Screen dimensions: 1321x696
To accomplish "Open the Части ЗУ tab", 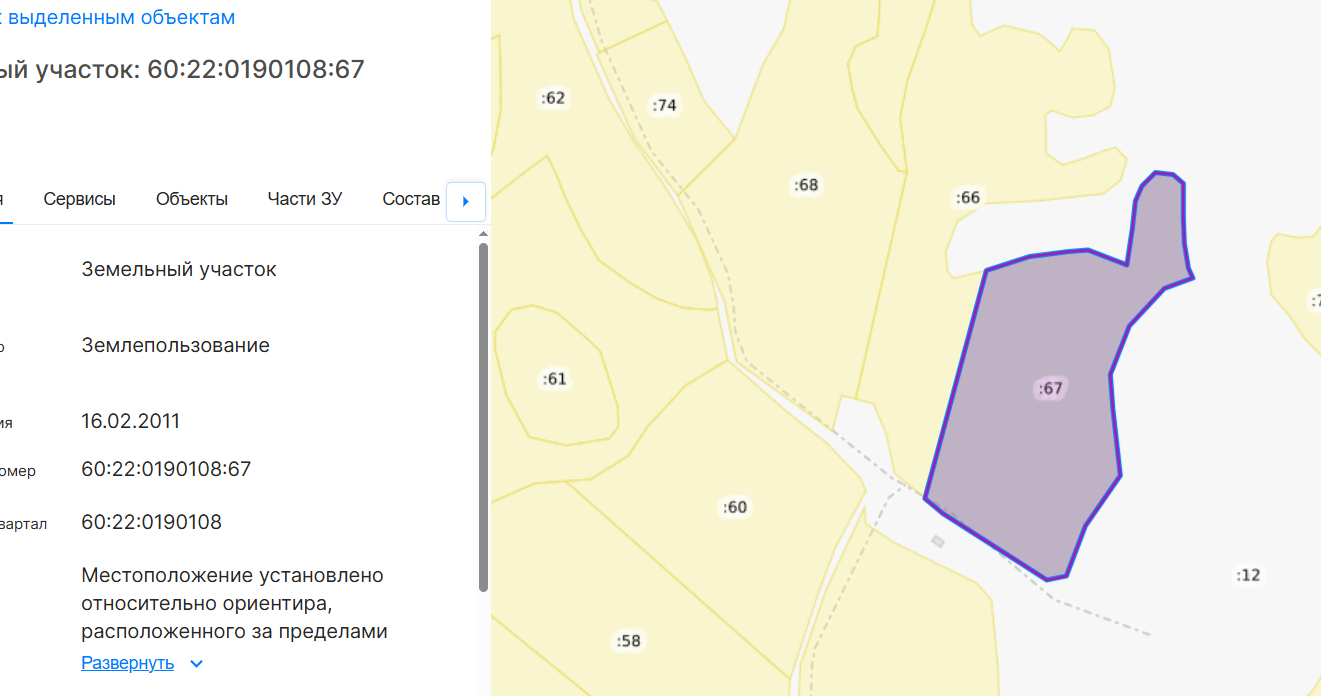I will click(305, 199).
